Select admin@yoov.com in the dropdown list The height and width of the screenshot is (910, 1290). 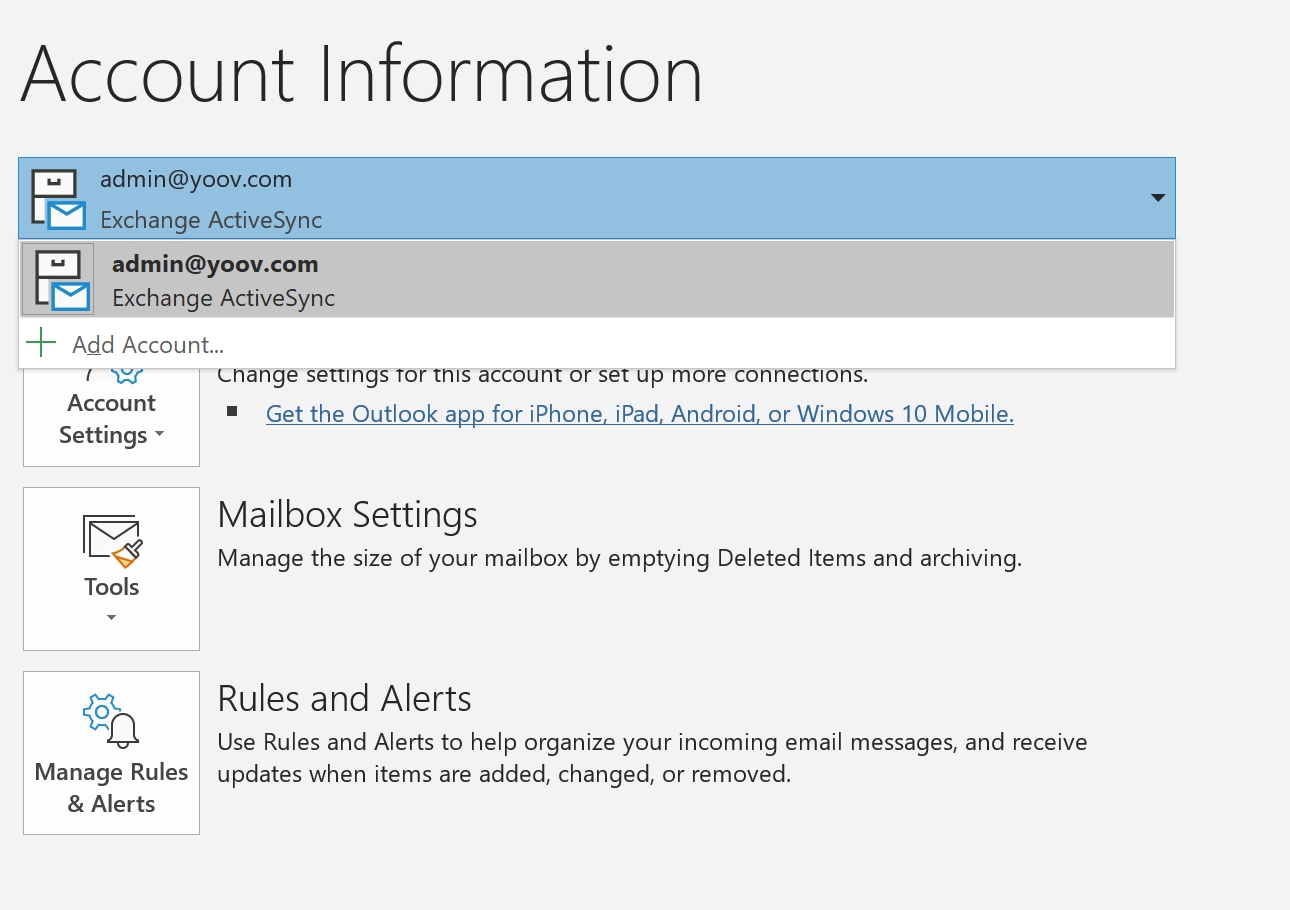point(215,264)
